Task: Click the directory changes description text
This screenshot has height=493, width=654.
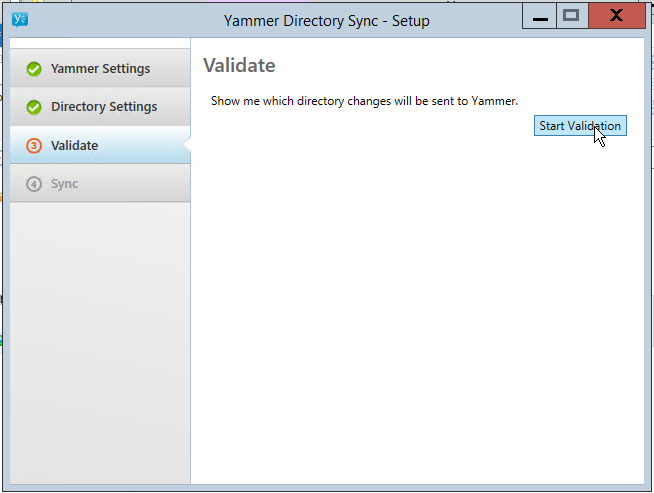Action: (364, 101)
